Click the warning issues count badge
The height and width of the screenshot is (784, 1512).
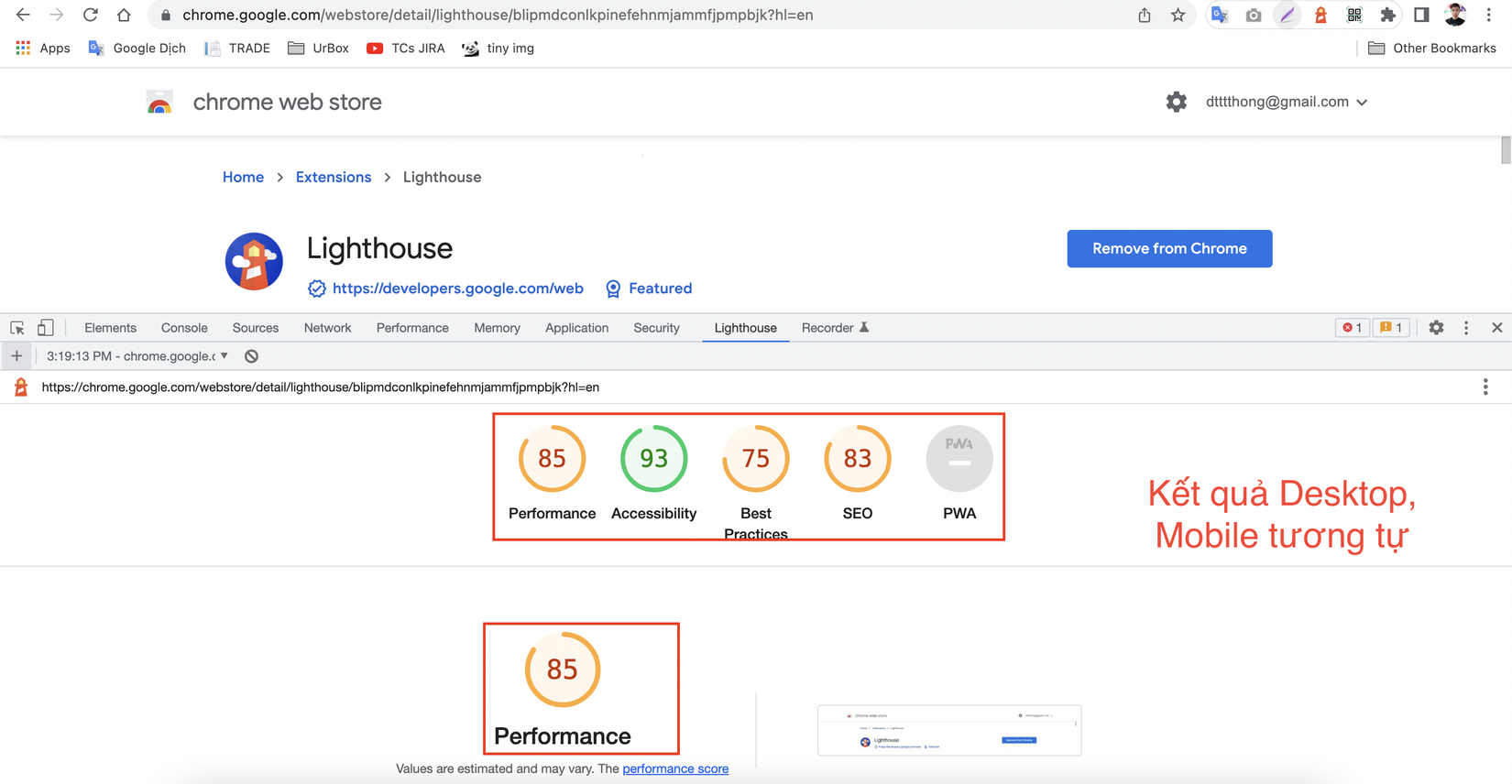tap(1391, 328)
